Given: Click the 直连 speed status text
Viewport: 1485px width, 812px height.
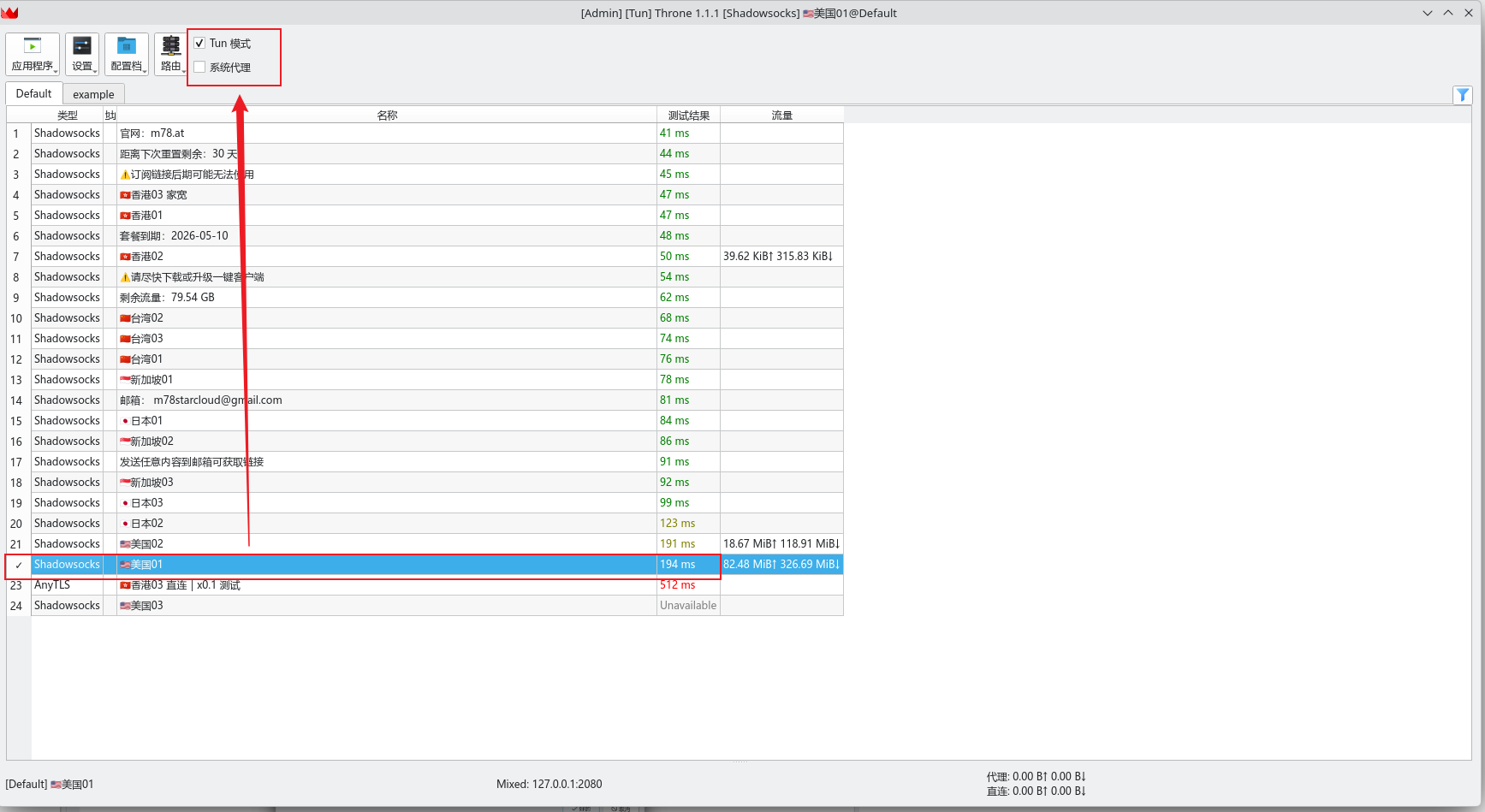Looking at the screenshot, I should tap(1036, 791).
